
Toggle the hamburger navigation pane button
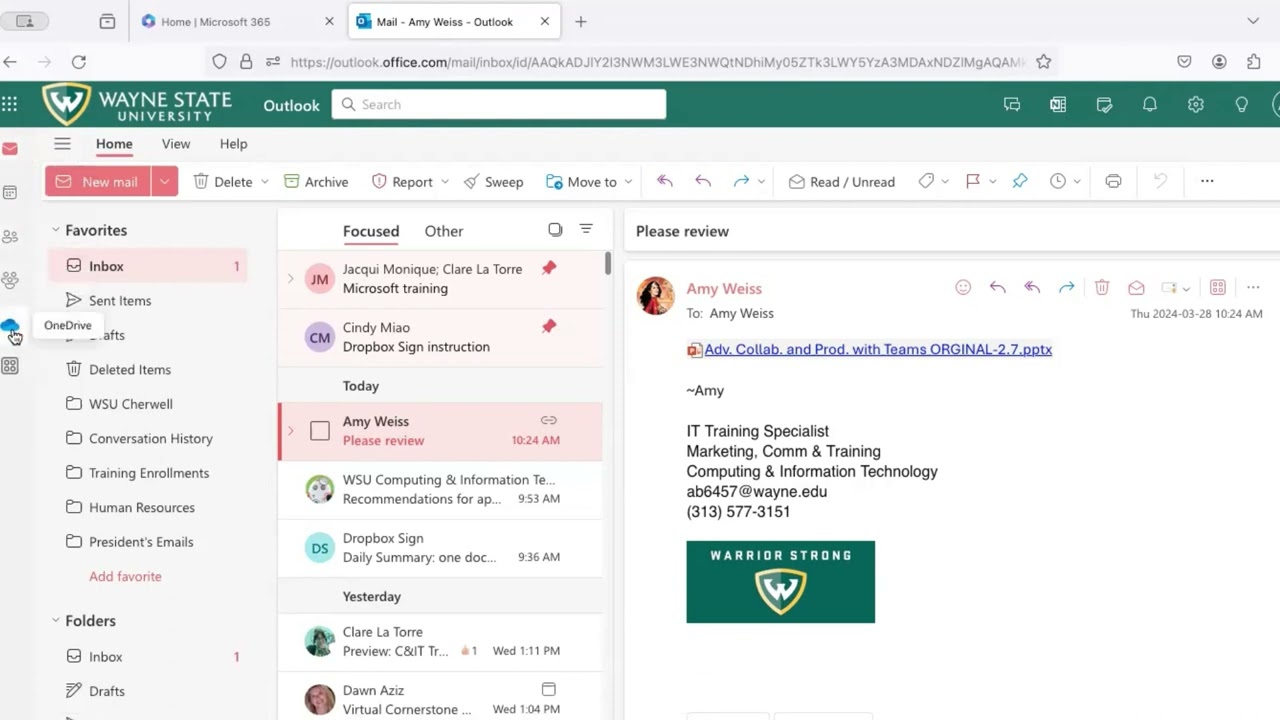(x=62, y=144)
